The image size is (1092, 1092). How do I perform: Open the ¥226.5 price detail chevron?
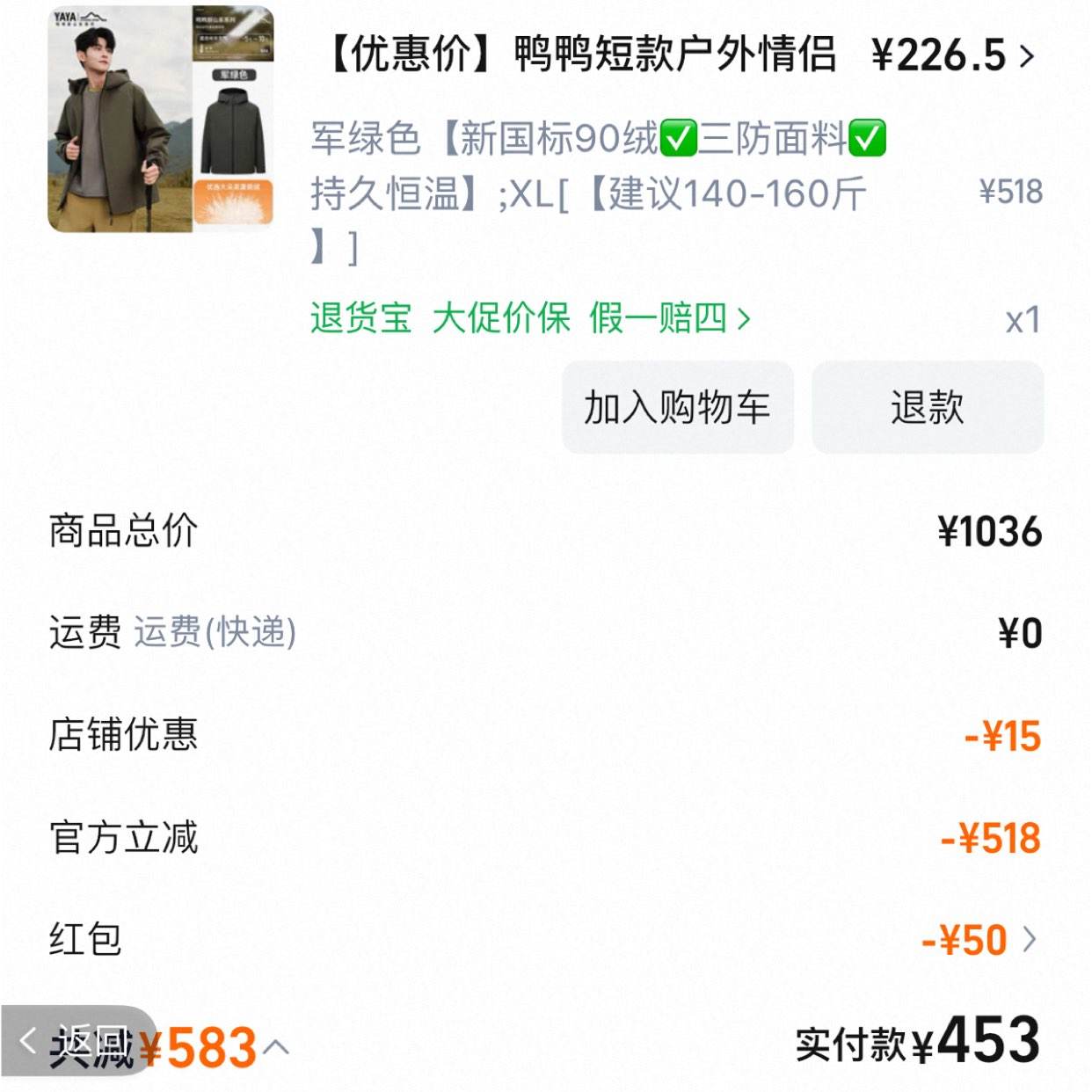click(x=1027, y=56)
